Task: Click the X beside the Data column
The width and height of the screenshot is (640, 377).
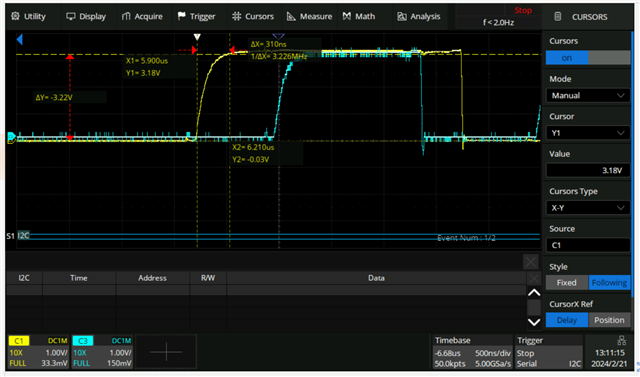Action: (x=533, y=279)
